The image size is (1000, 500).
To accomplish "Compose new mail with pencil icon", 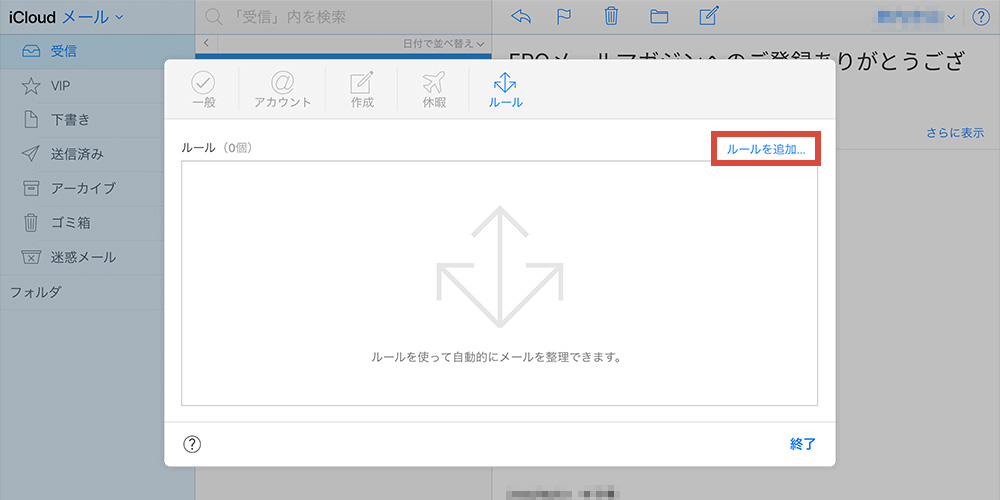I will (709, 16).
